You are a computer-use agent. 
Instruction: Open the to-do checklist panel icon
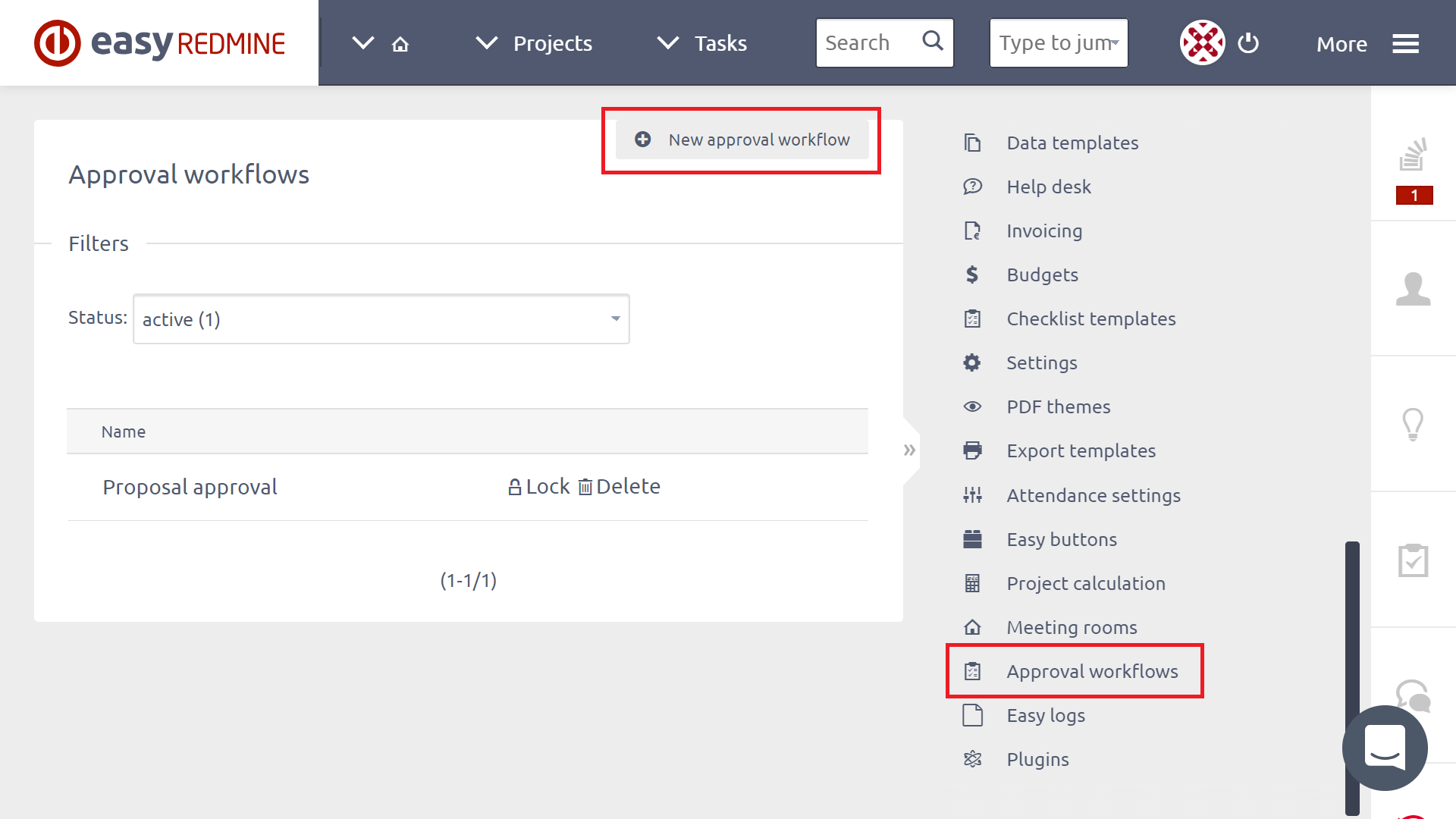click(x=1414, y=560)
